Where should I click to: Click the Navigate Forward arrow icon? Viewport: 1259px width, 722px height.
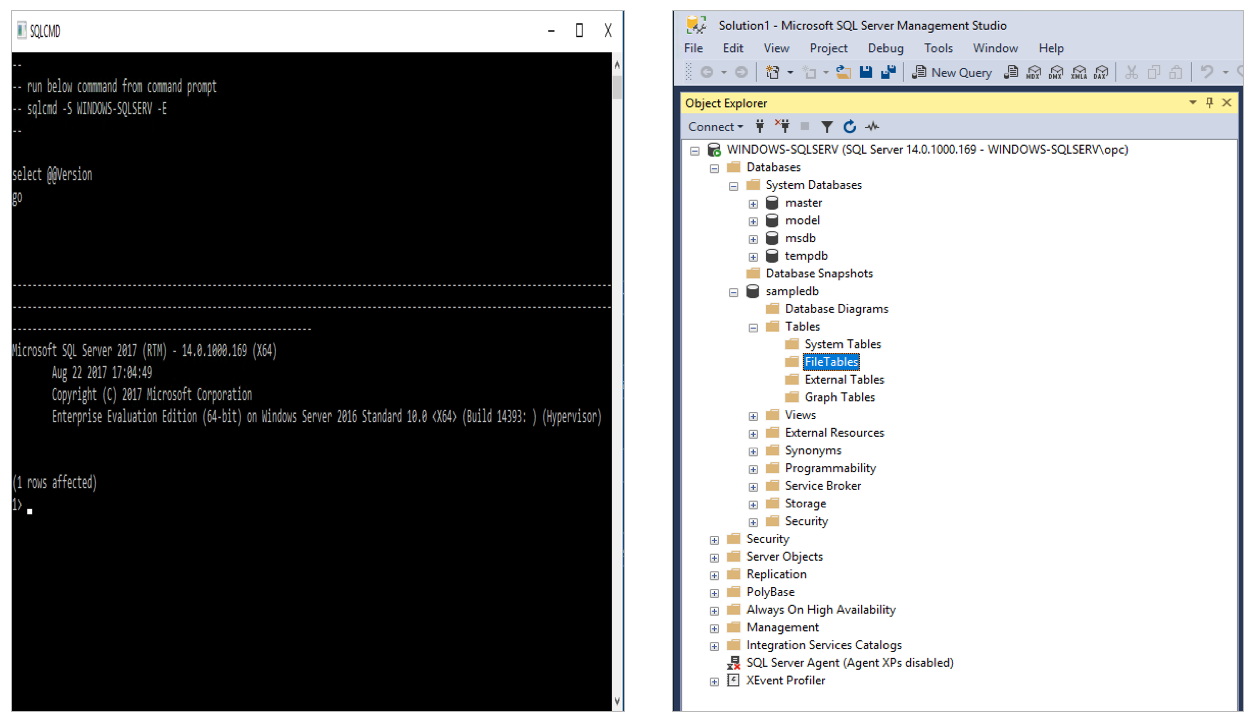point(741,72)
